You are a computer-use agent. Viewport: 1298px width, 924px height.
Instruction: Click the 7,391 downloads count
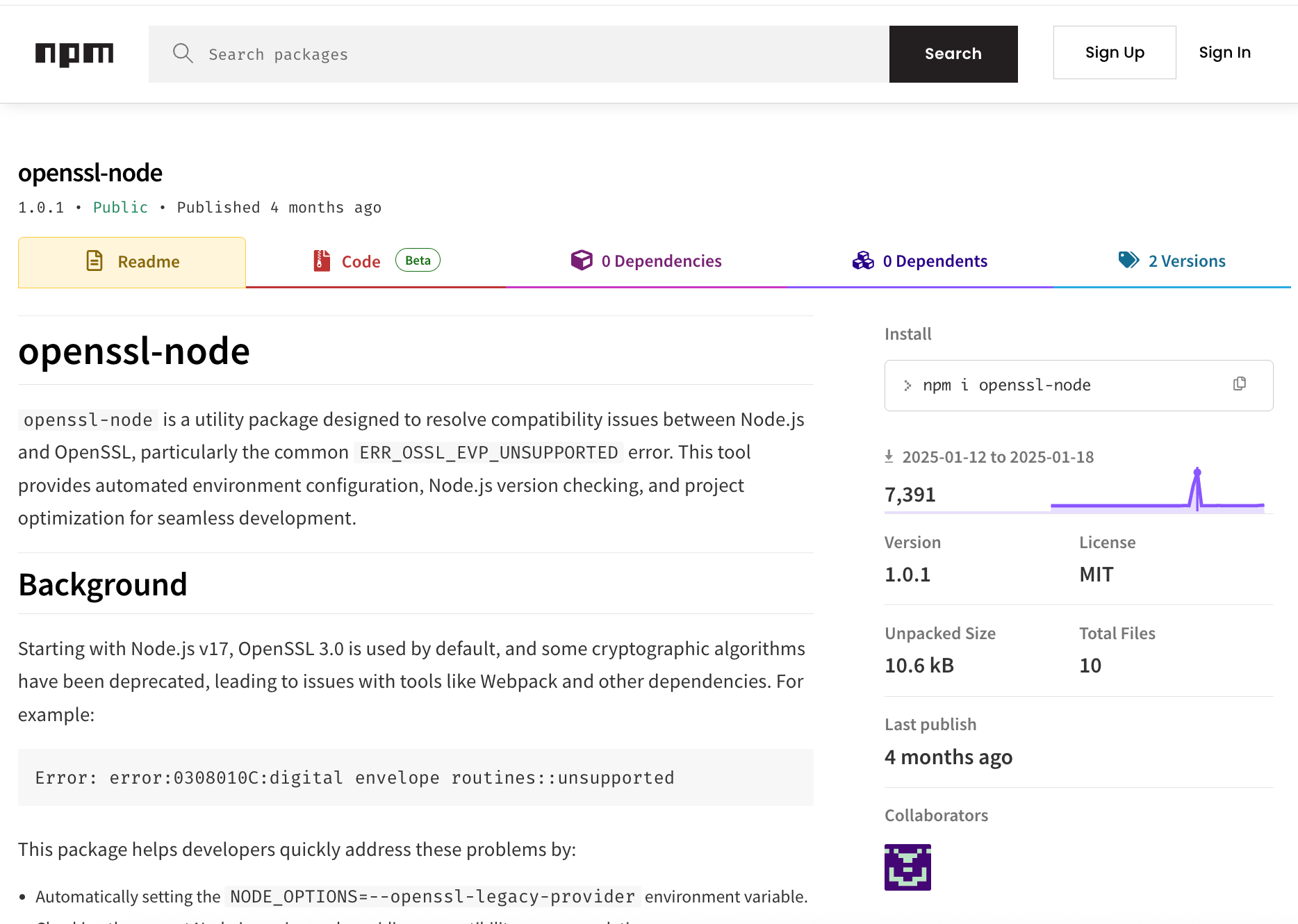(x=910, y=495)
